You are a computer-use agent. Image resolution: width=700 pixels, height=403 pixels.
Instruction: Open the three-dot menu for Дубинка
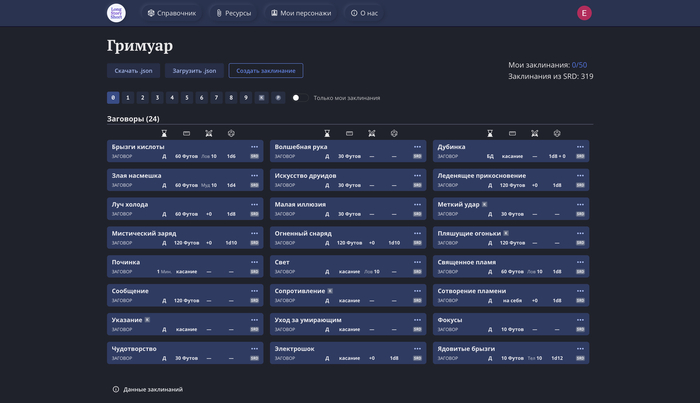pyautogui.click(x=580, y=147)
